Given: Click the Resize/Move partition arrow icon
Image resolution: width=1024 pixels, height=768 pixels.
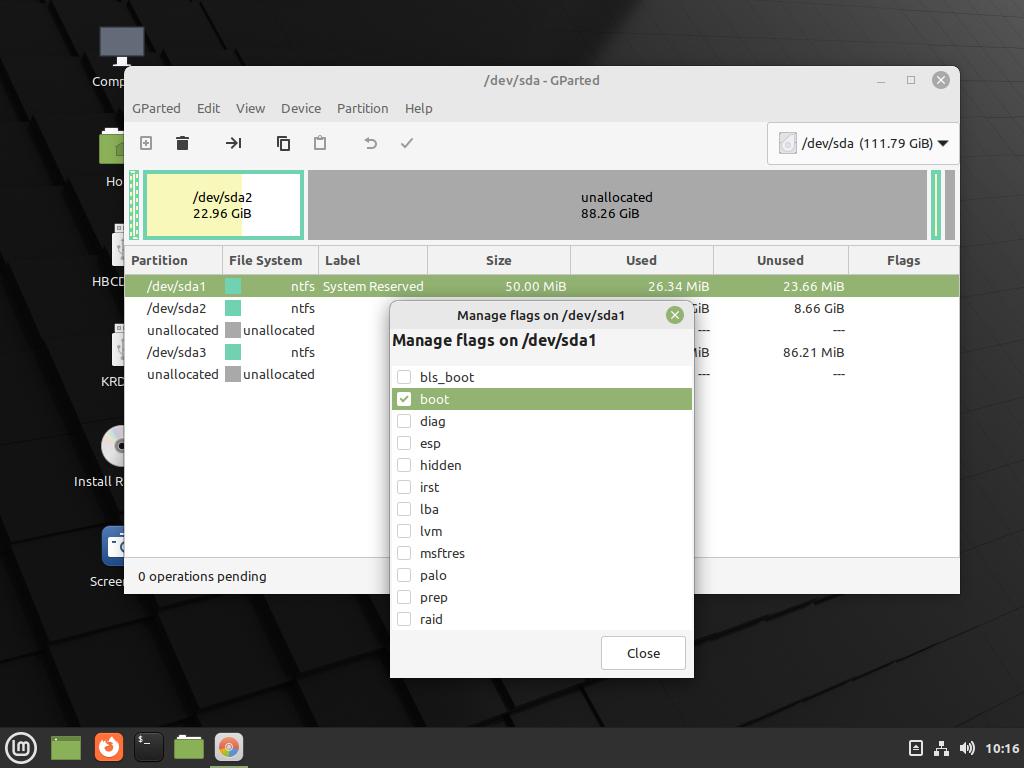Looking at the screenshot, I should (x=233, y=143).
